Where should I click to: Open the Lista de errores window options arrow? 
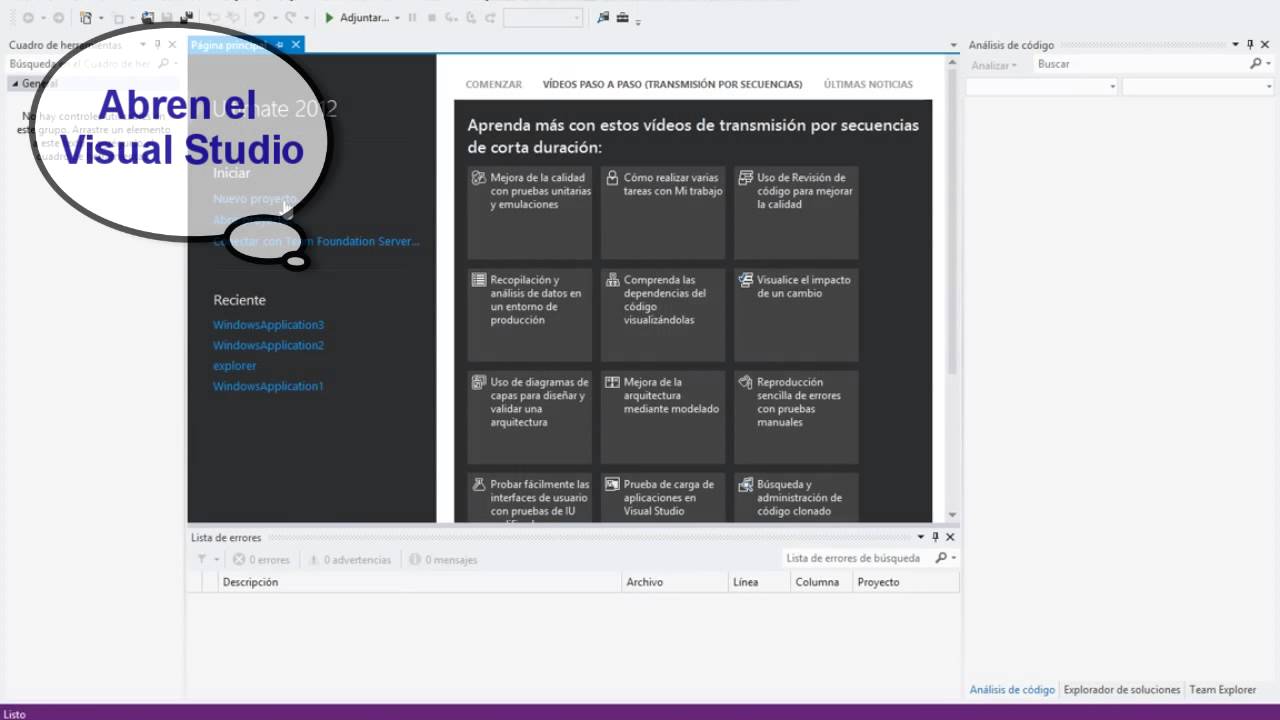tap(921, 537)
